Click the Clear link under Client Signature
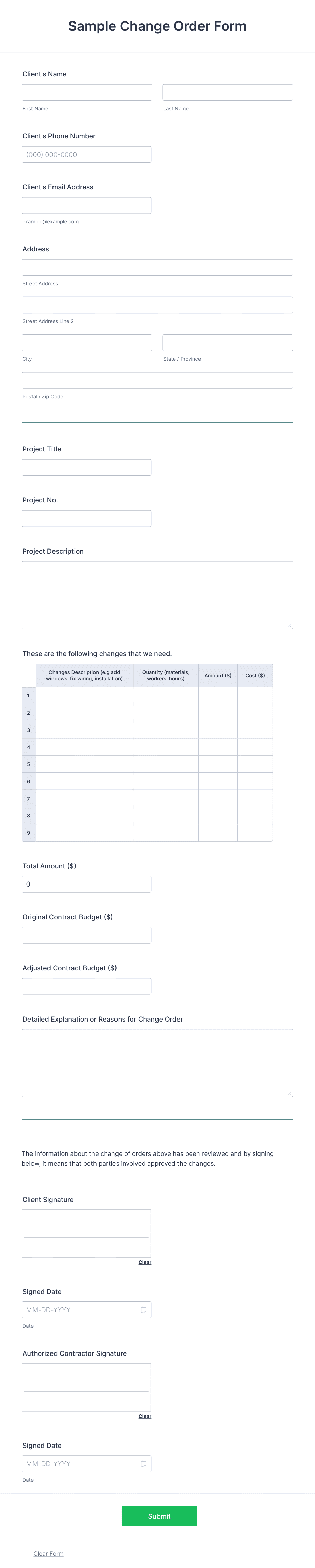 point(145,1262)
